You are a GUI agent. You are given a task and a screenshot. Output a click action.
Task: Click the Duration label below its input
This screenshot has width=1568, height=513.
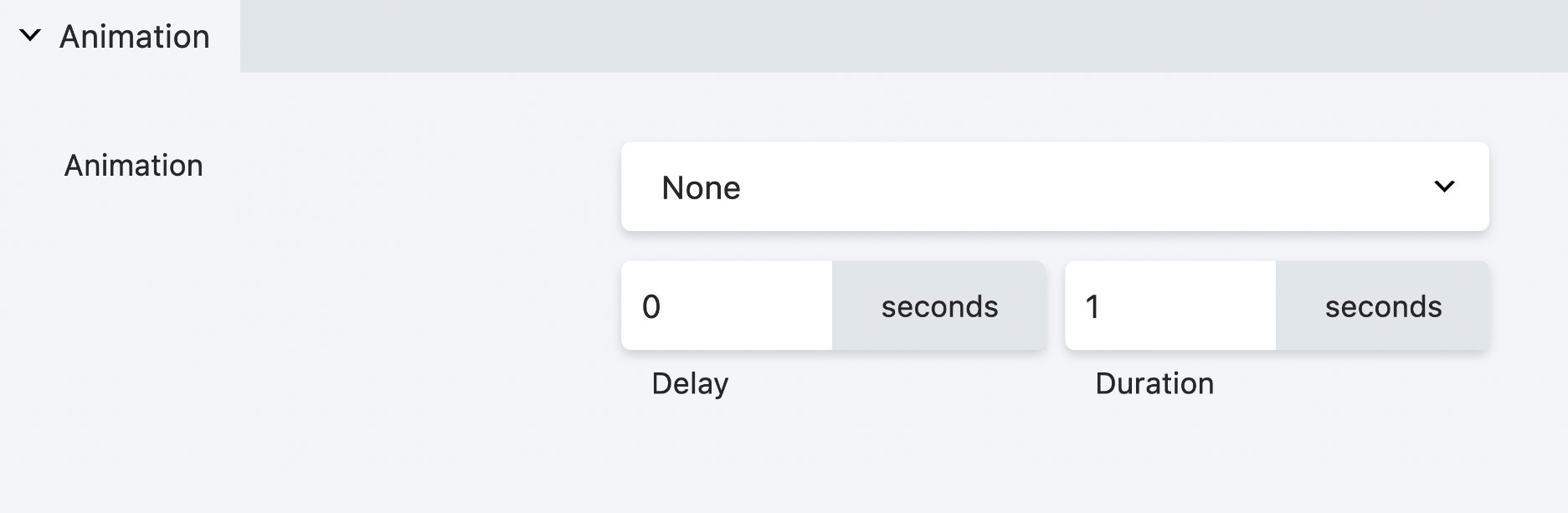[1155, 383]
